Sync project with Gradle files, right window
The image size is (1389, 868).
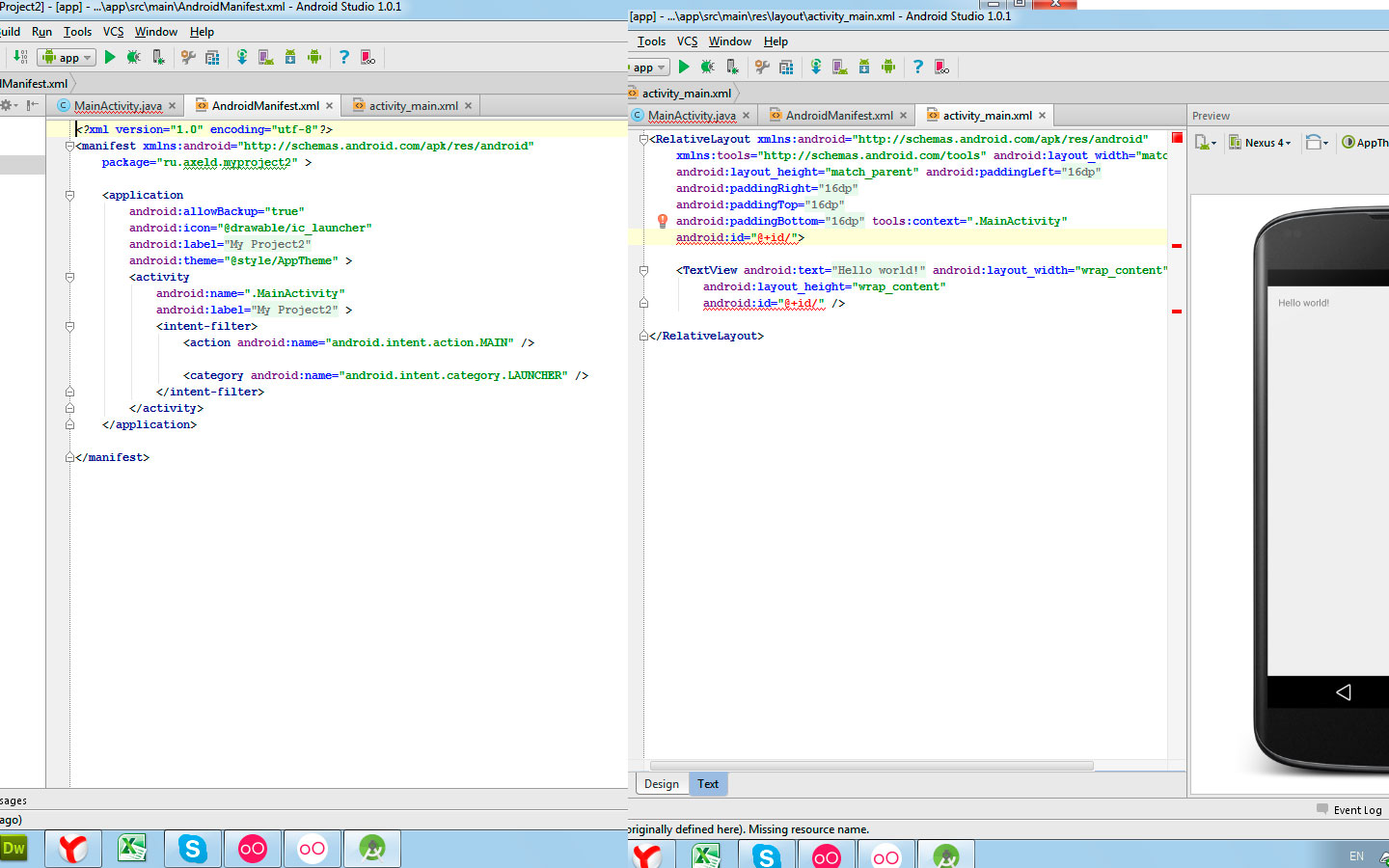click(816, 67)
